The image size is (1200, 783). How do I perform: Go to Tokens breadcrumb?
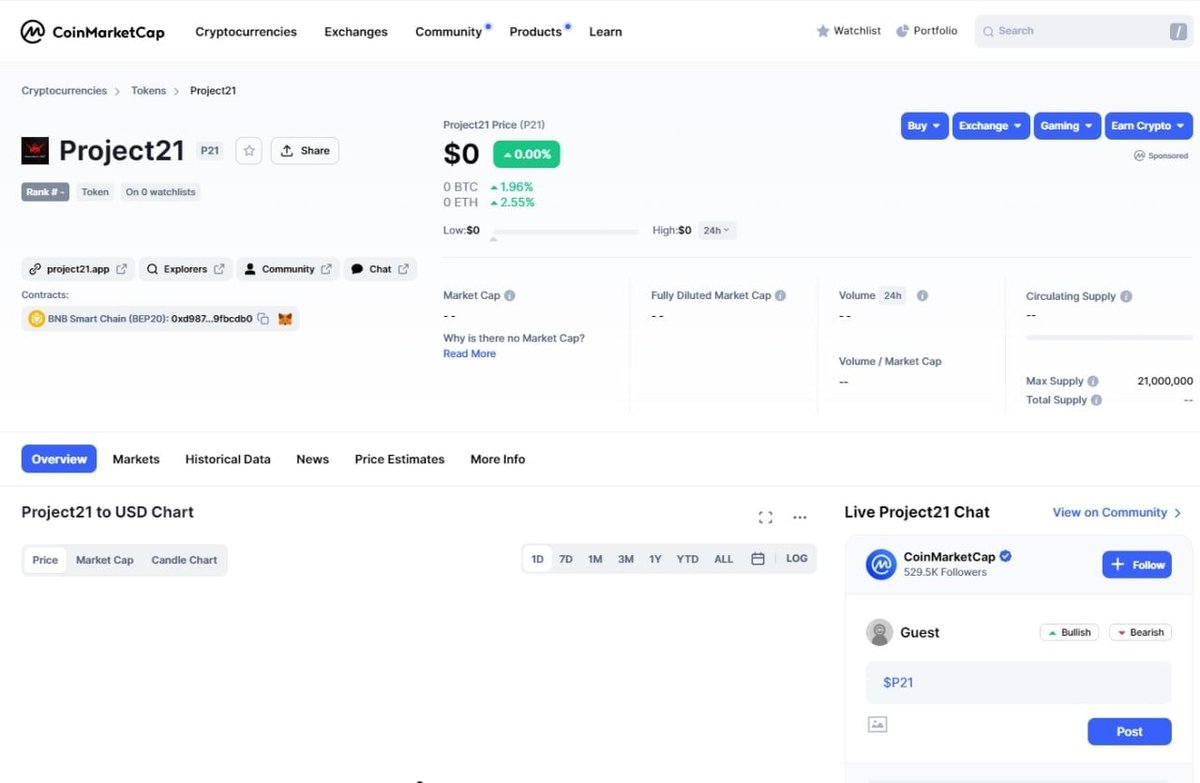tap(149, 91)
